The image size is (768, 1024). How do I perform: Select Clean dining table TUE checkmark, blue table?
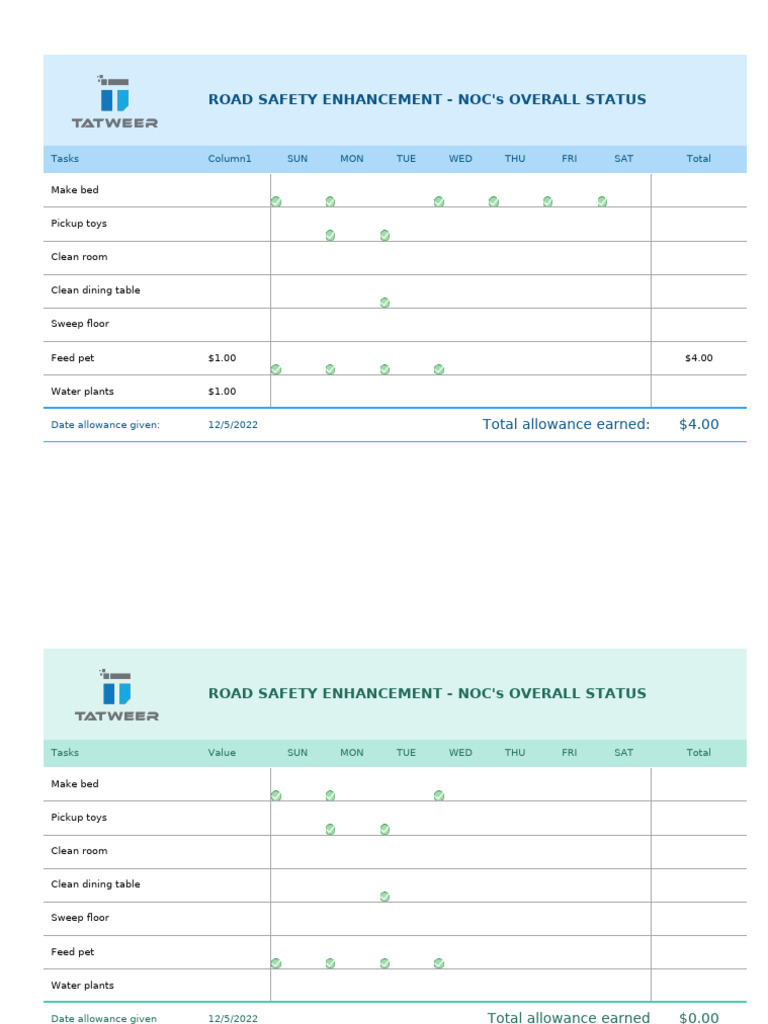click(385, 302)
